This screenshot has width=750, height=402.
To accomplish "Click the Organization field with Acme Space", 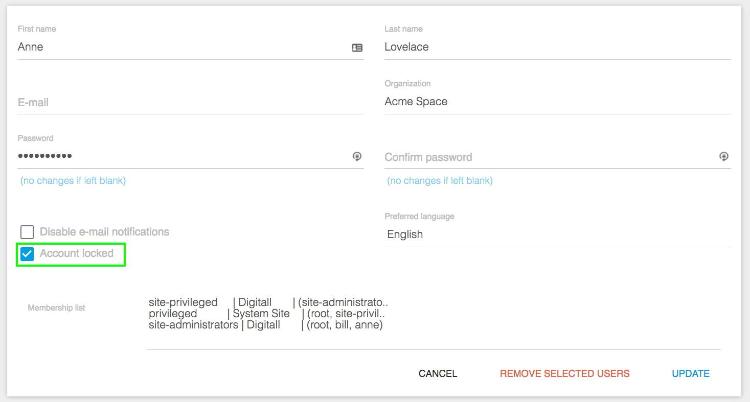I will [x=558, y=102].
